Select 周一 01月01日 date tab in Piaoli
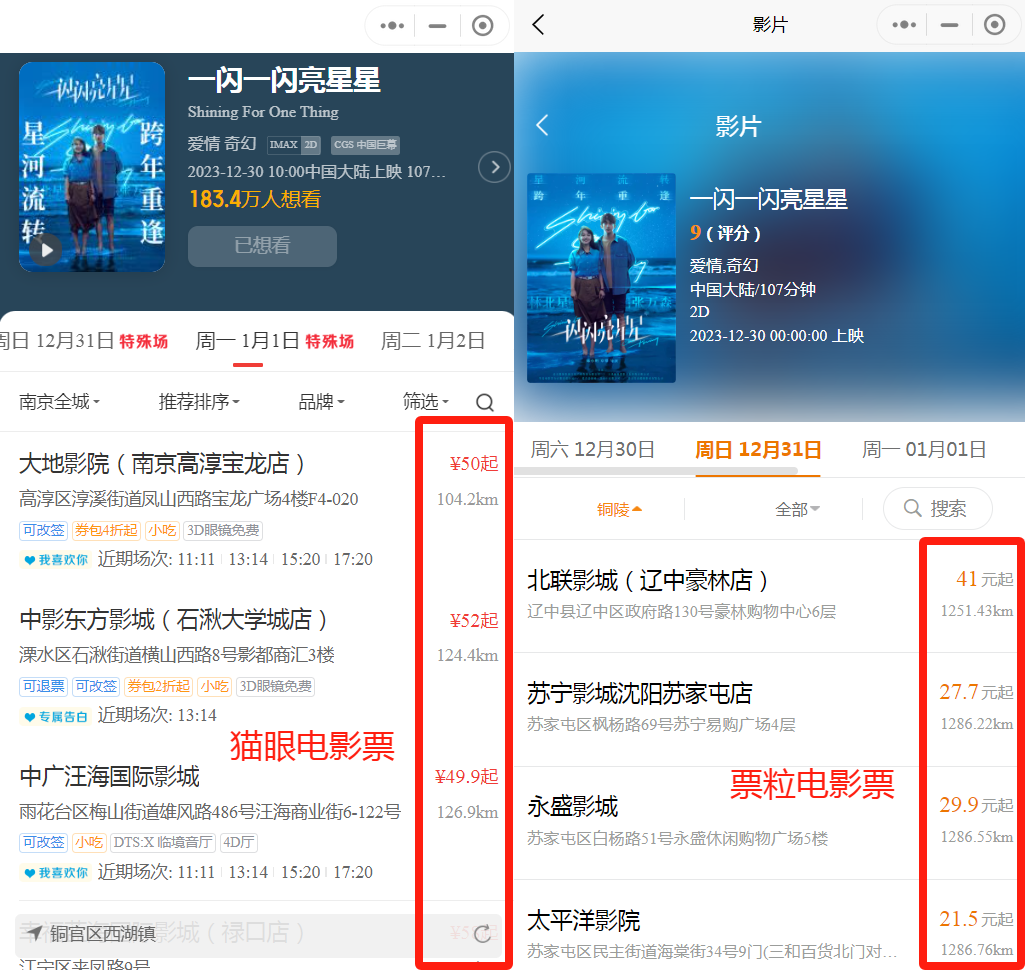The image size is (1025, 970). coord(924,450)
